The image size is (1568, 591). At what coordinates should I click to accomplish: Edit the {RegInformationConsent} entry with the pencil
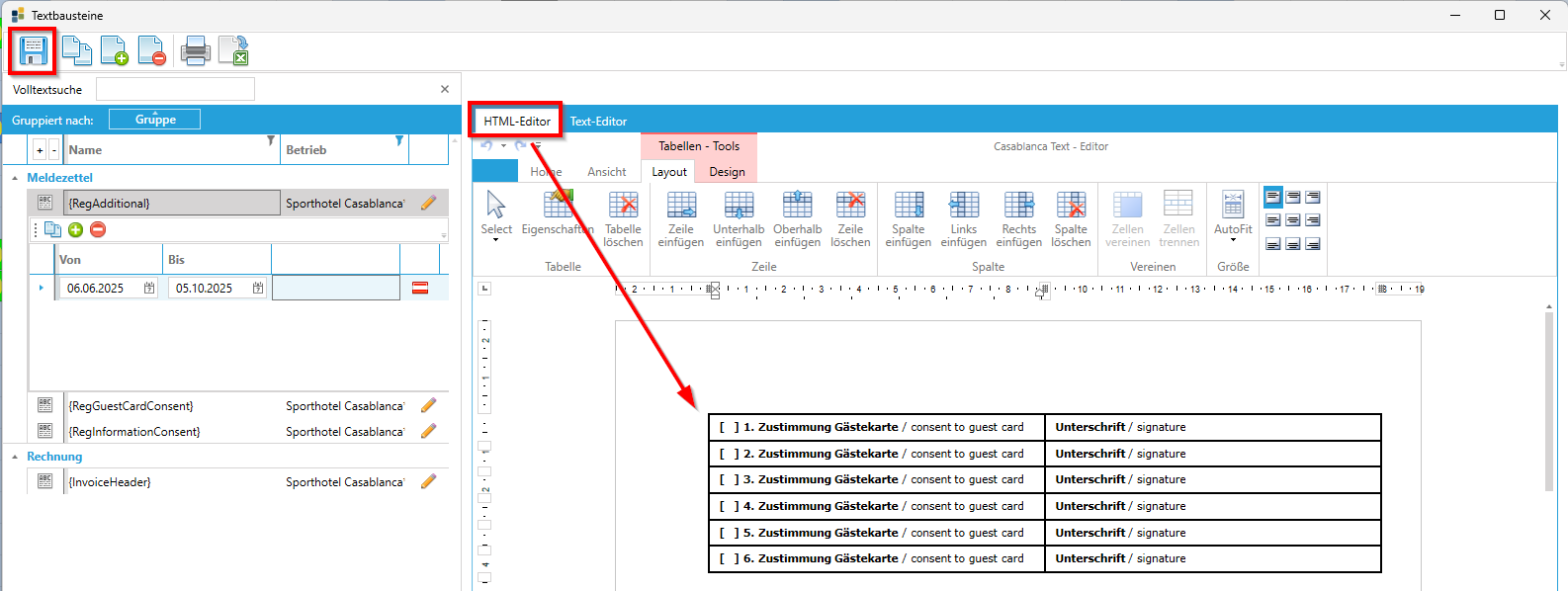[428, 431]
